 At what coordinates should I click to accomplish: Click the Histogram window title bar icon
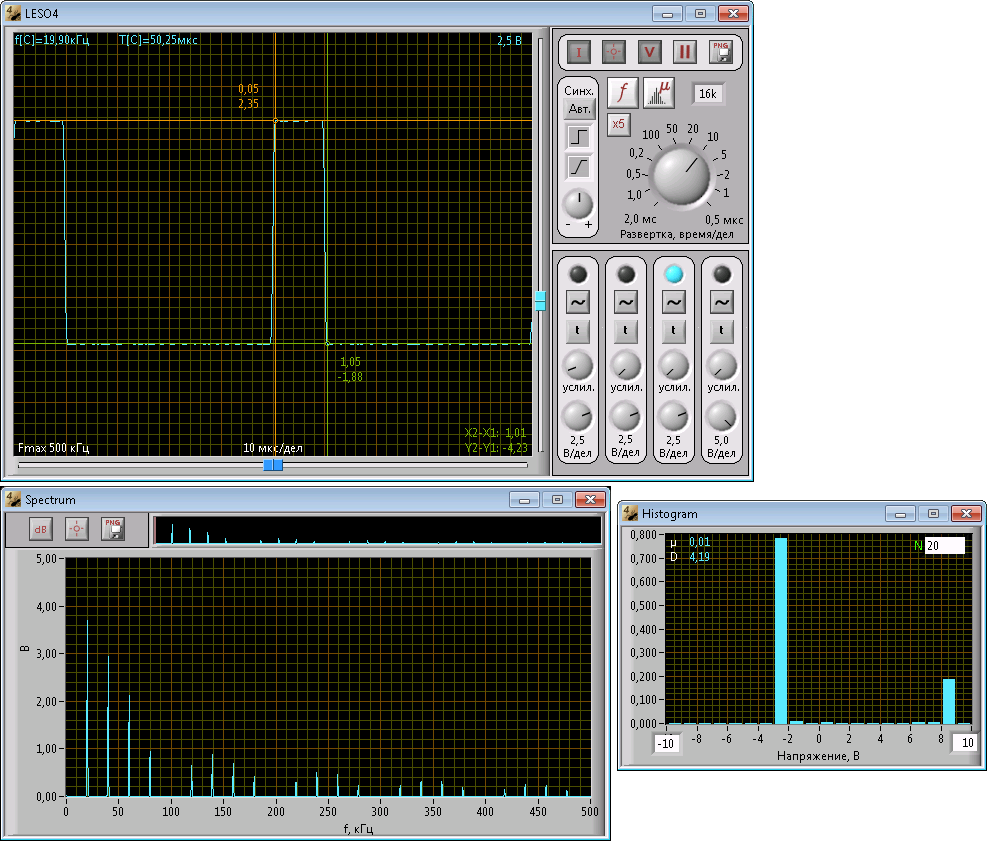click(x=630, y=514)
